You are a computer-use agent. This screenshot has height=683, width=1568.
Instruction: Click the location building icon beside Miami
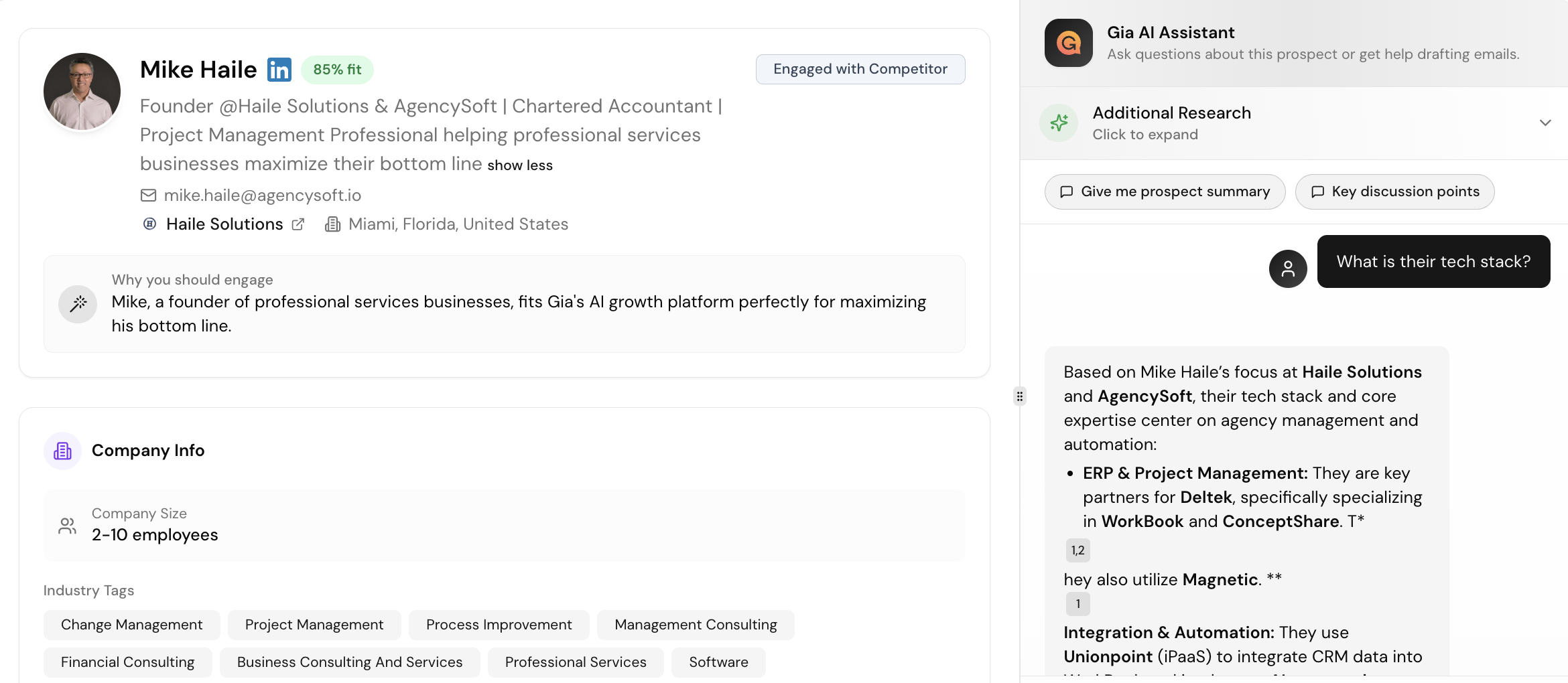[333, 224]
